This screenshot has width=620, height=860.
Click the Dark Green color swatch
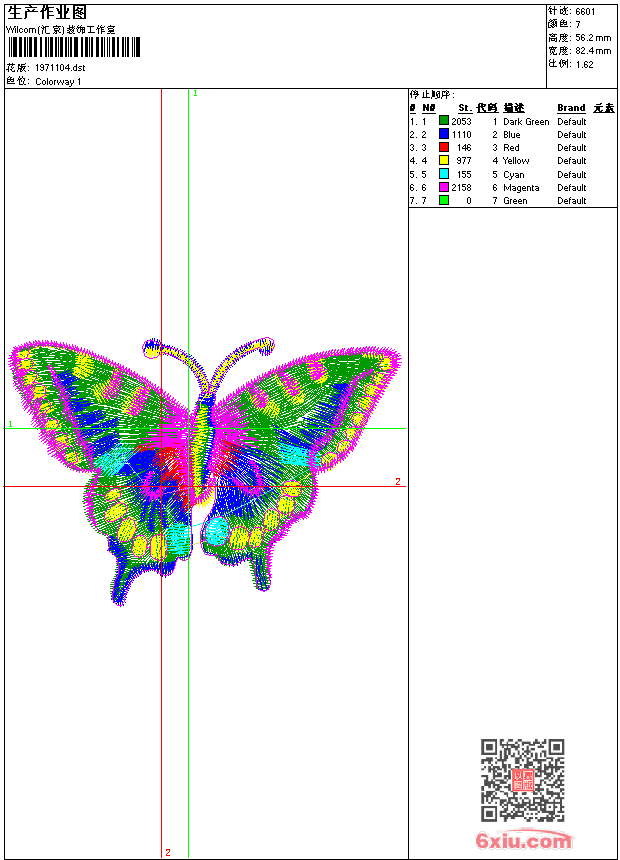tap(444, 121)
